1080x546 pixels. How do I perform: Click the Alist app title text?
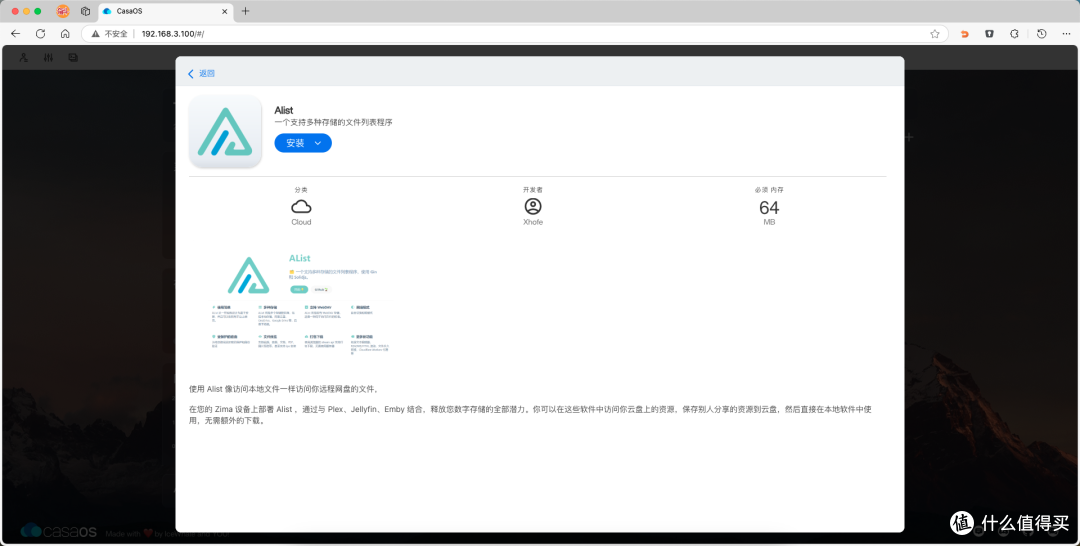tap(284, 110)
